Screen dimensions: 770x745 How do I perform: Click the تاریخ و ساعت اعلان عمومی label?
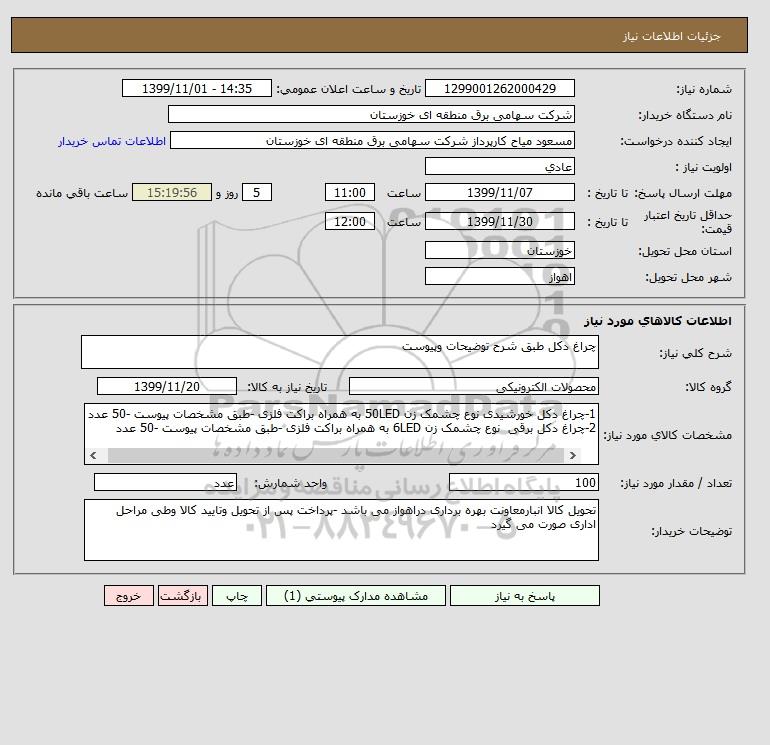(349, 89)
